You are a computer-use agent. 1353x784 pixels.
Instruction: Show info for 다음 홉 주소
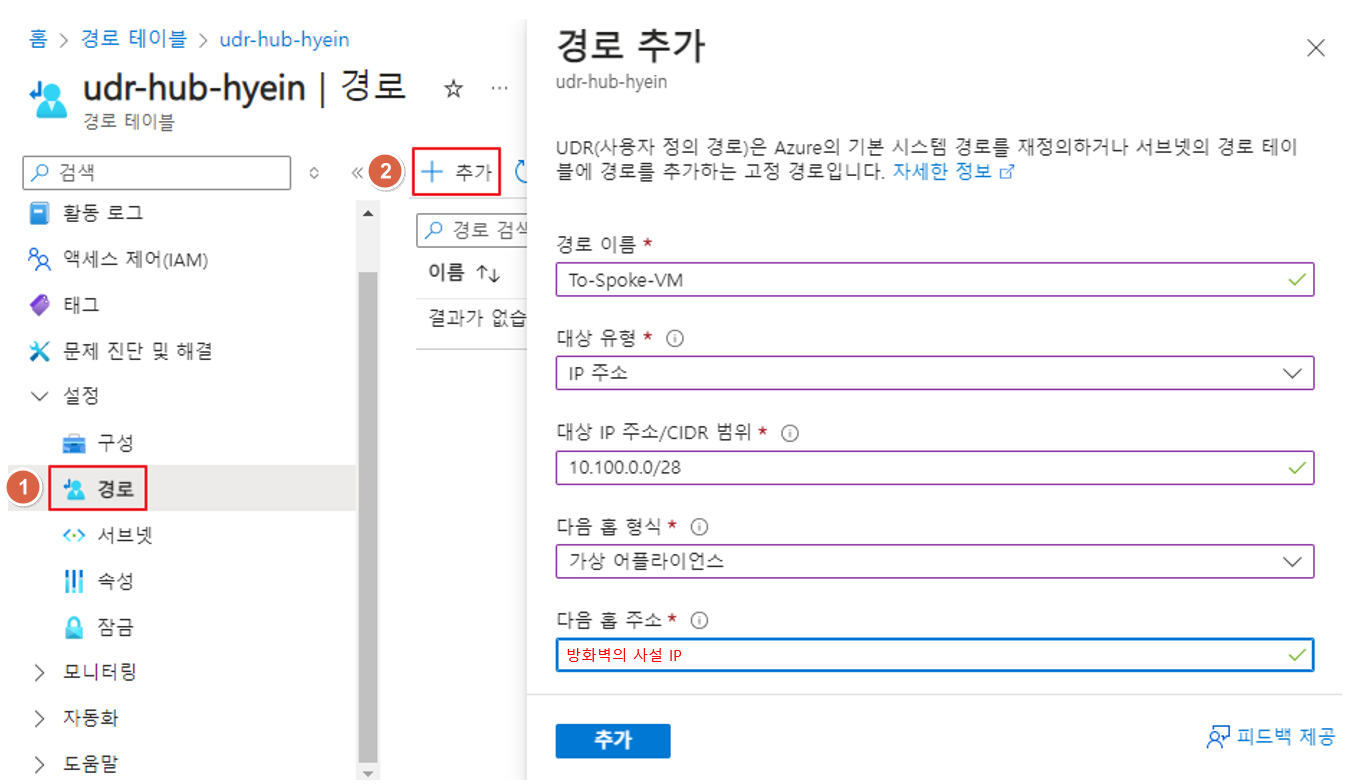coord(700,620)
